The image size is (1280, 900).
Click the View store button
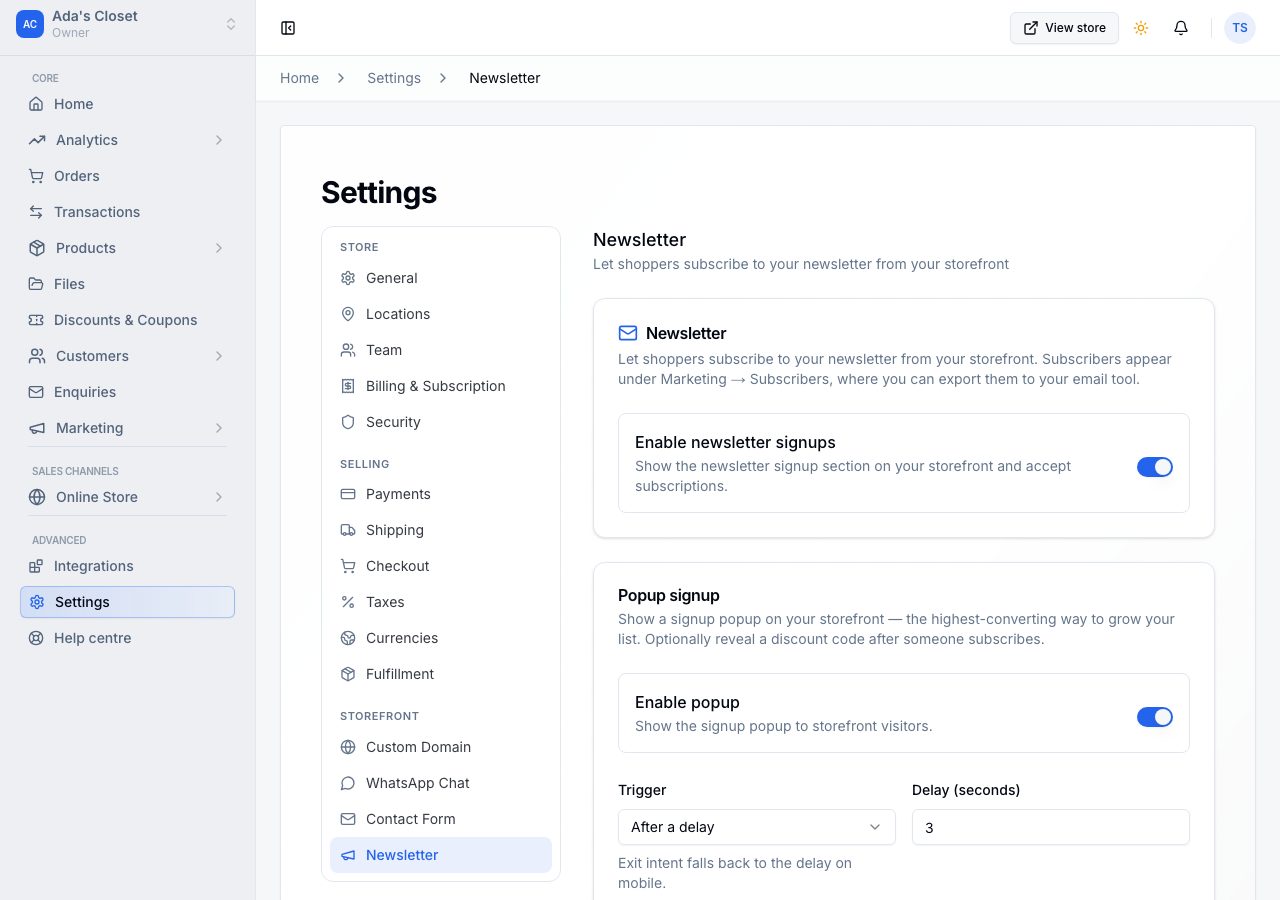(x=1064, y=28)
